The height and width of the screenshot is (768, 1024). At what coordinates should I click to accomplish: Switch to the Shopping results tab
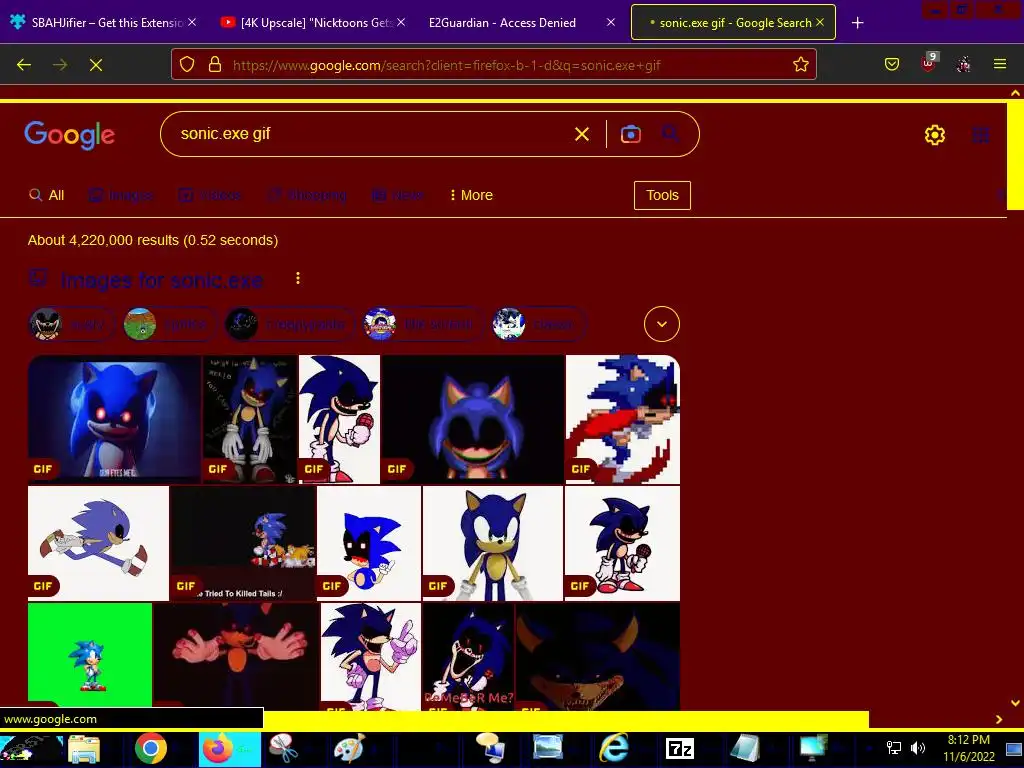[x=307, y=195]
